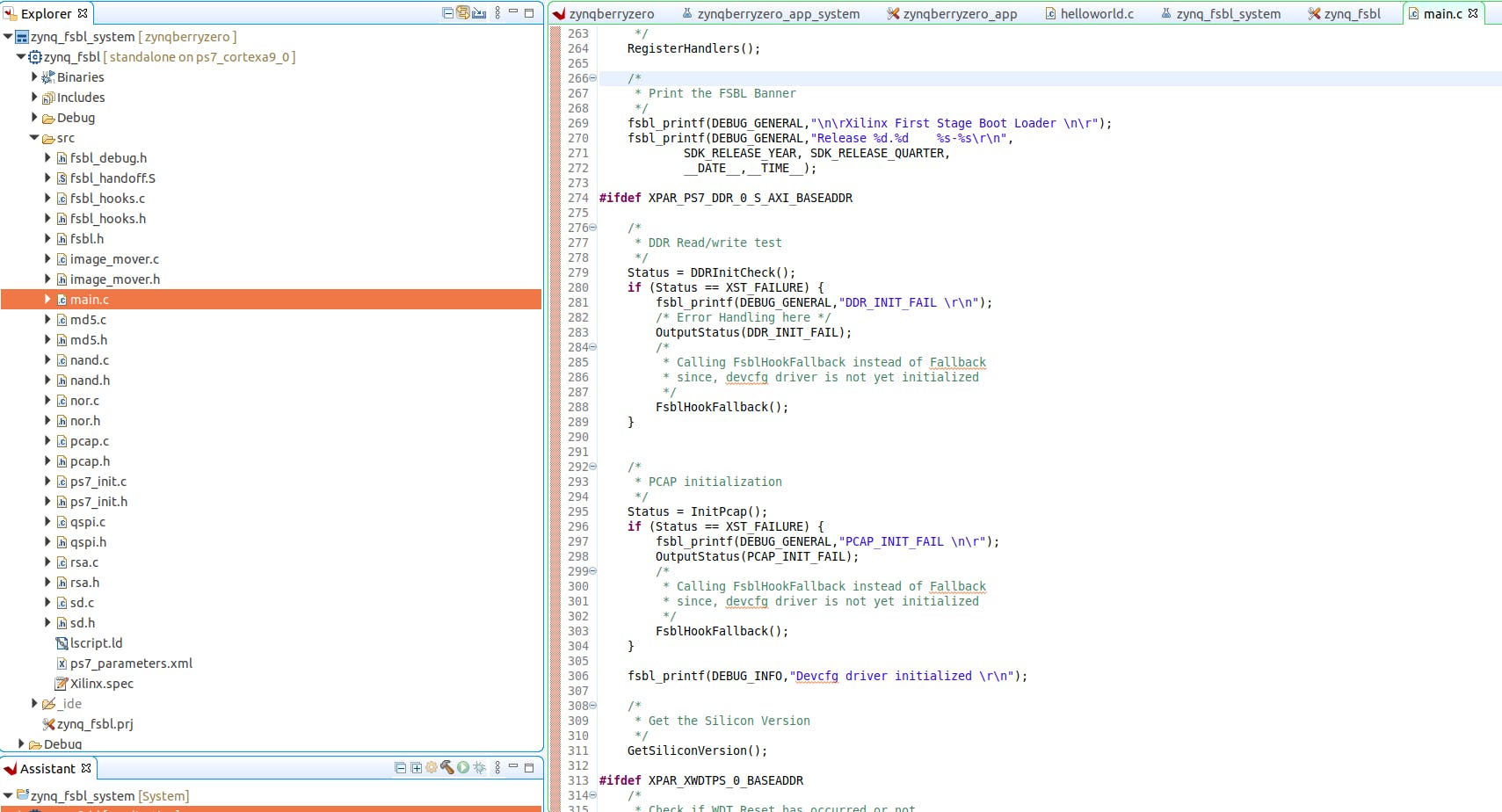
Task: Collapse all in the Assistant view
Action: pos(401,768)
